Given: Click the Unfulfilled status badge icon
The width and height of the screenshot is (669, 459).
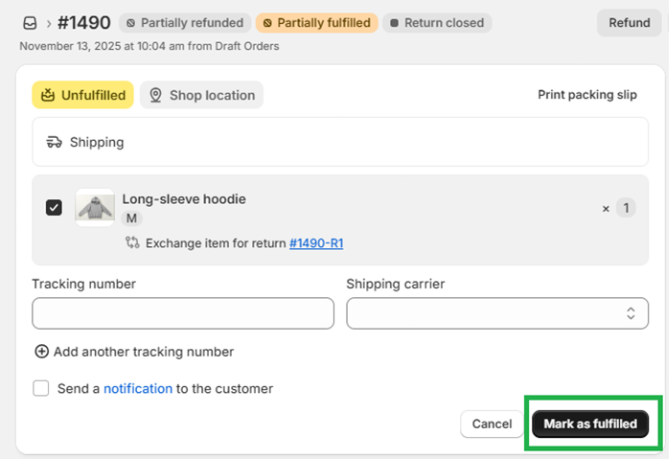Looking at the screenshot, I should [x=47, y=96].
